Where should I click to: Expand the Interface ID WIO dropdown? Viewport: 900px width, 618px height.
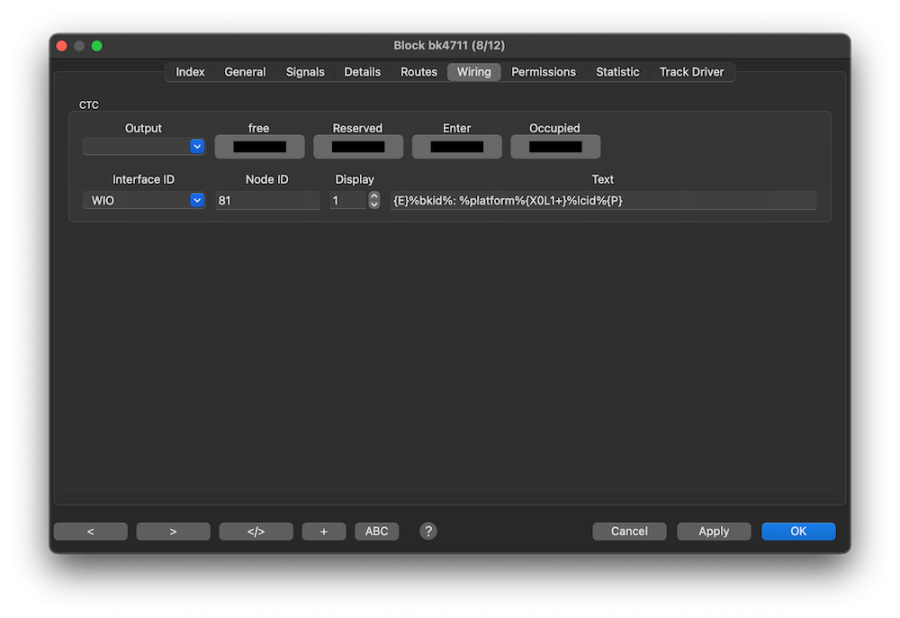click(x=144, y=201)
